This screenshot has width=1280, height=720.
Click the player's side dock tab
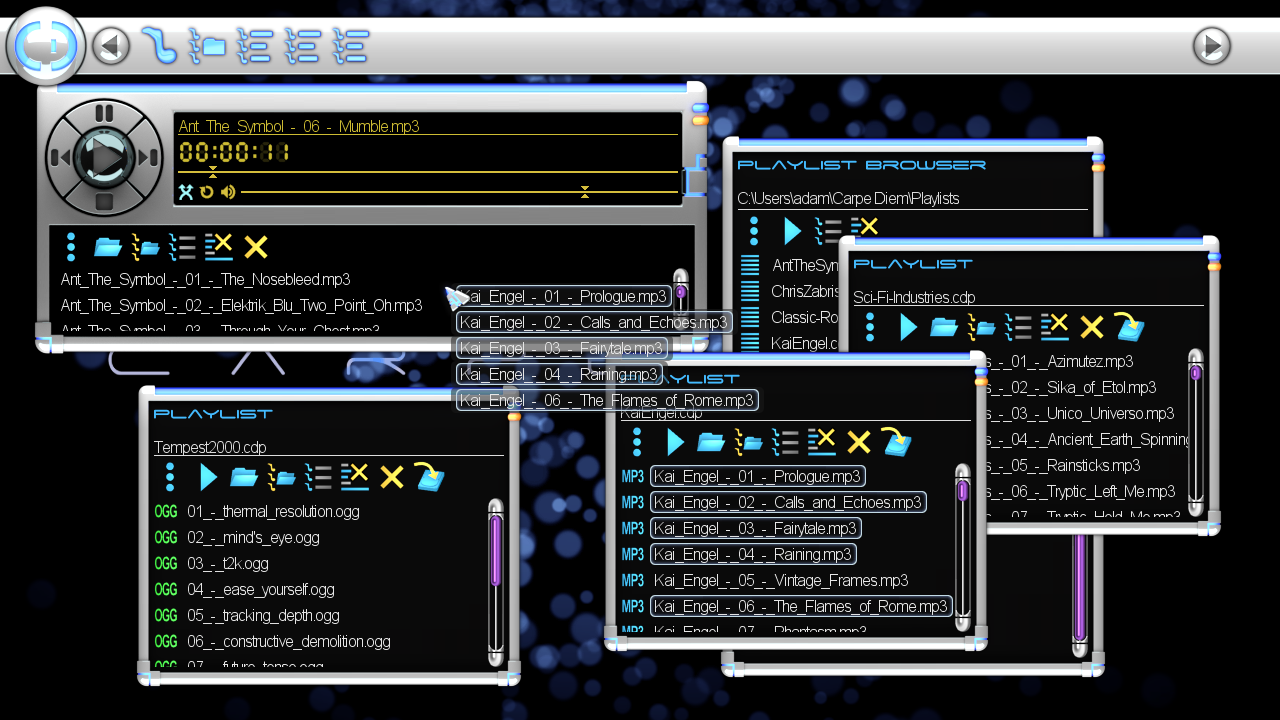coord(694,177)
